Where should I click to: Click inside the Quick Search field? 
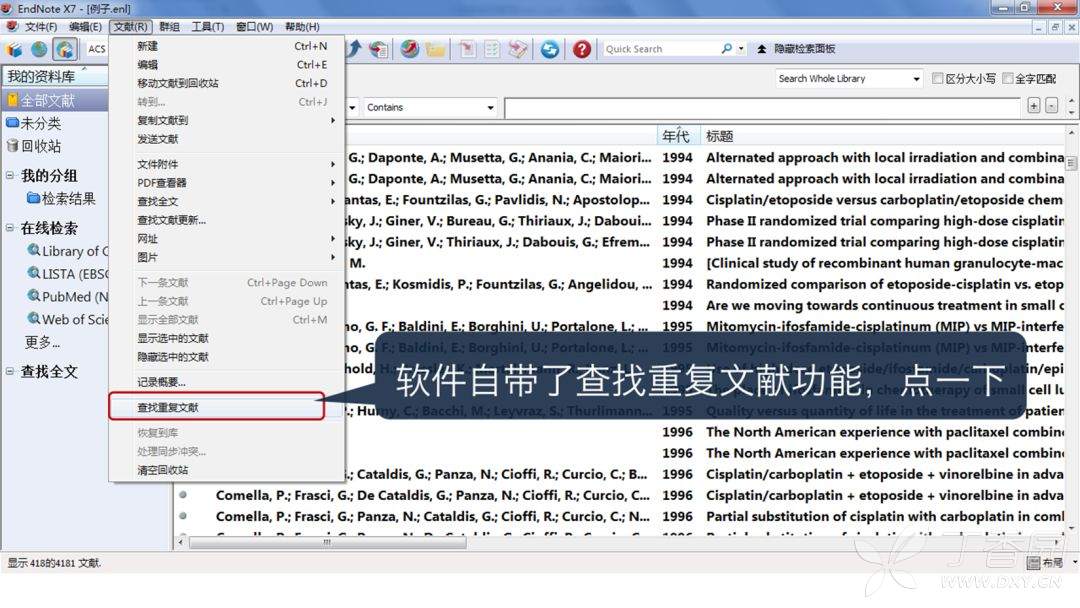click(661, 49)
